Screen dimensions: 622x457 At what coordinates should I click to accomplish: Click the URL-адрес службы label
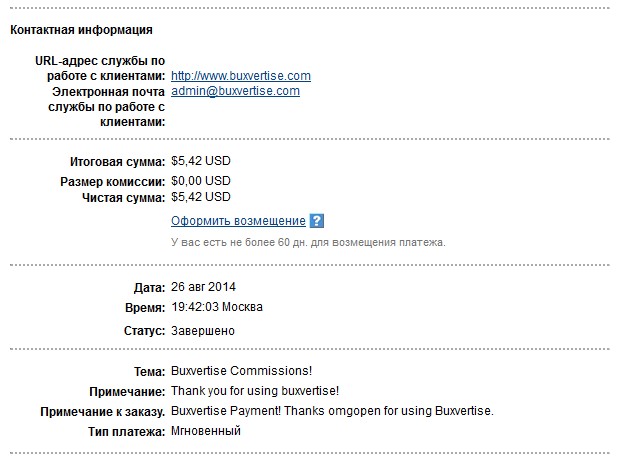pos(100,68)
